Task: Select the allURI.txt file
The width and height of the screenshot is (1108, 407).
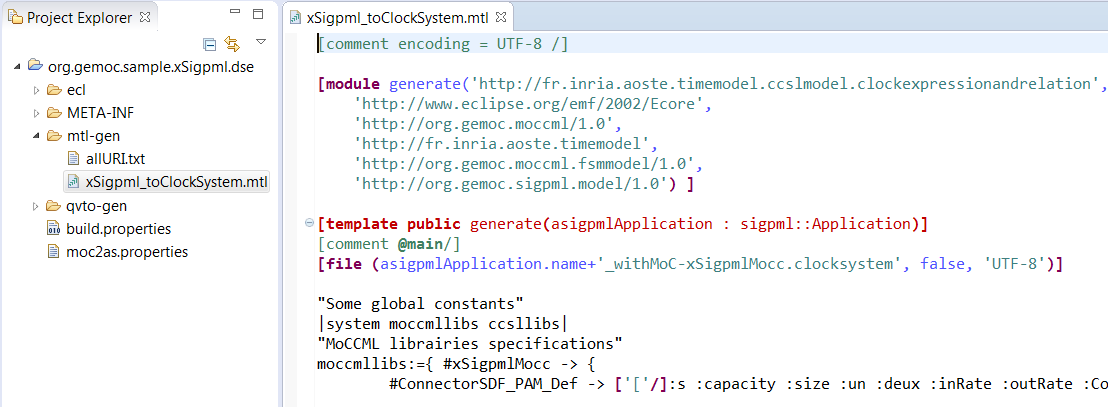Action: pos(115,159)
